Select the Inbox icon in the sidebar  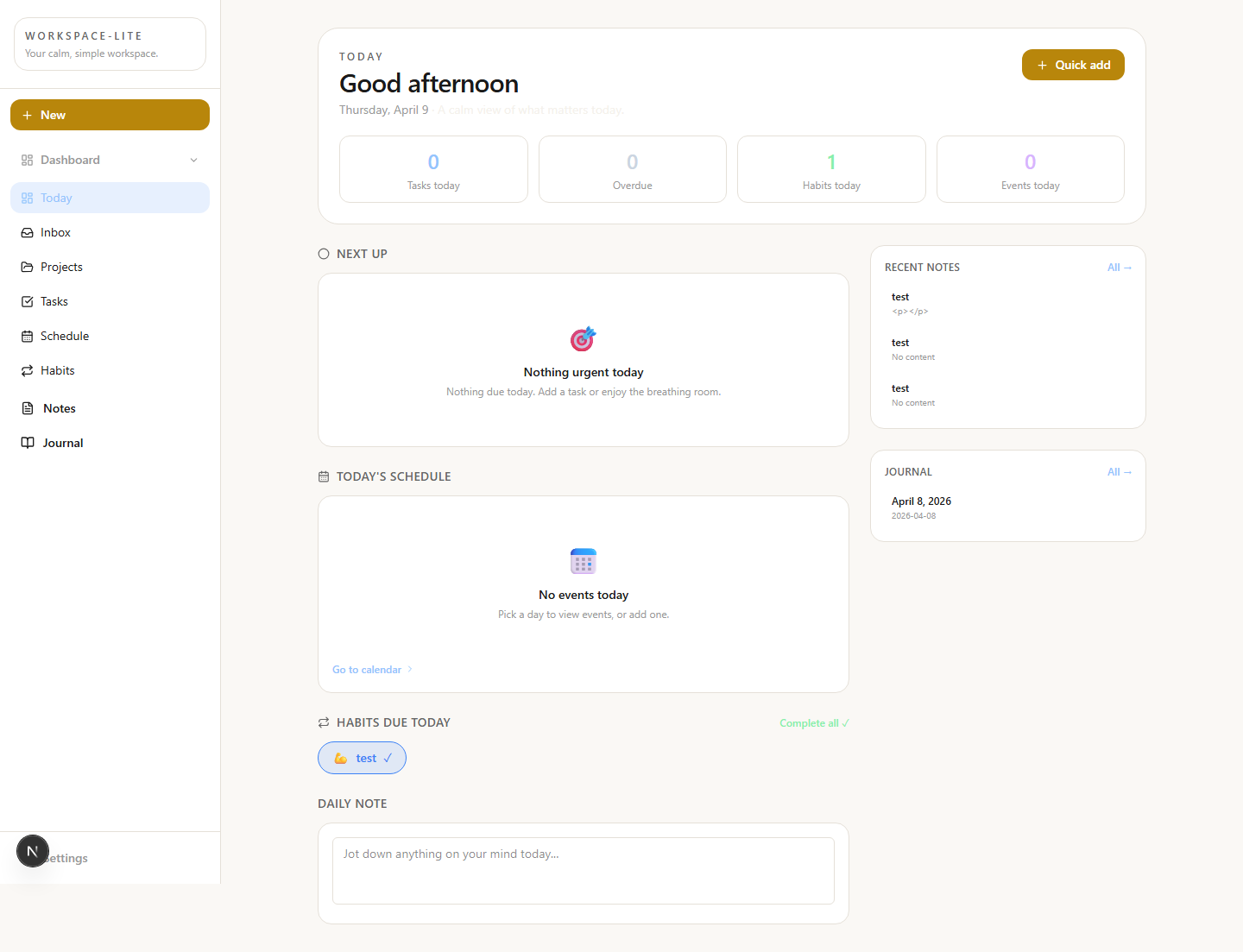(x=28, y=232)
